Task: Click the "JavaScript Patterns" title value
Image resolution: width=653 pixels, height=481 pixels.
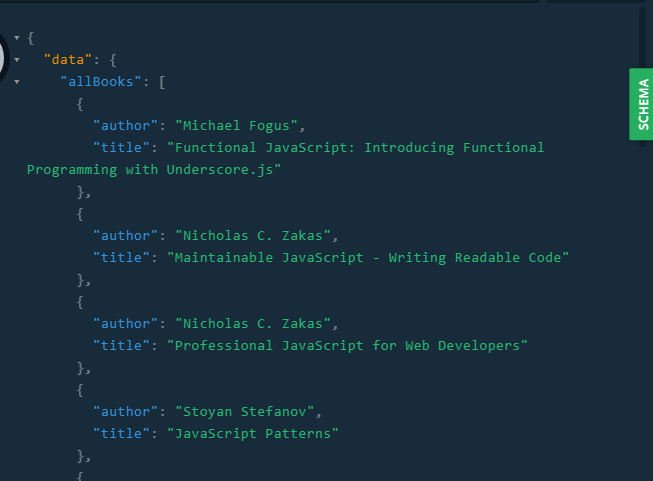Action: [x=252, y=434]
